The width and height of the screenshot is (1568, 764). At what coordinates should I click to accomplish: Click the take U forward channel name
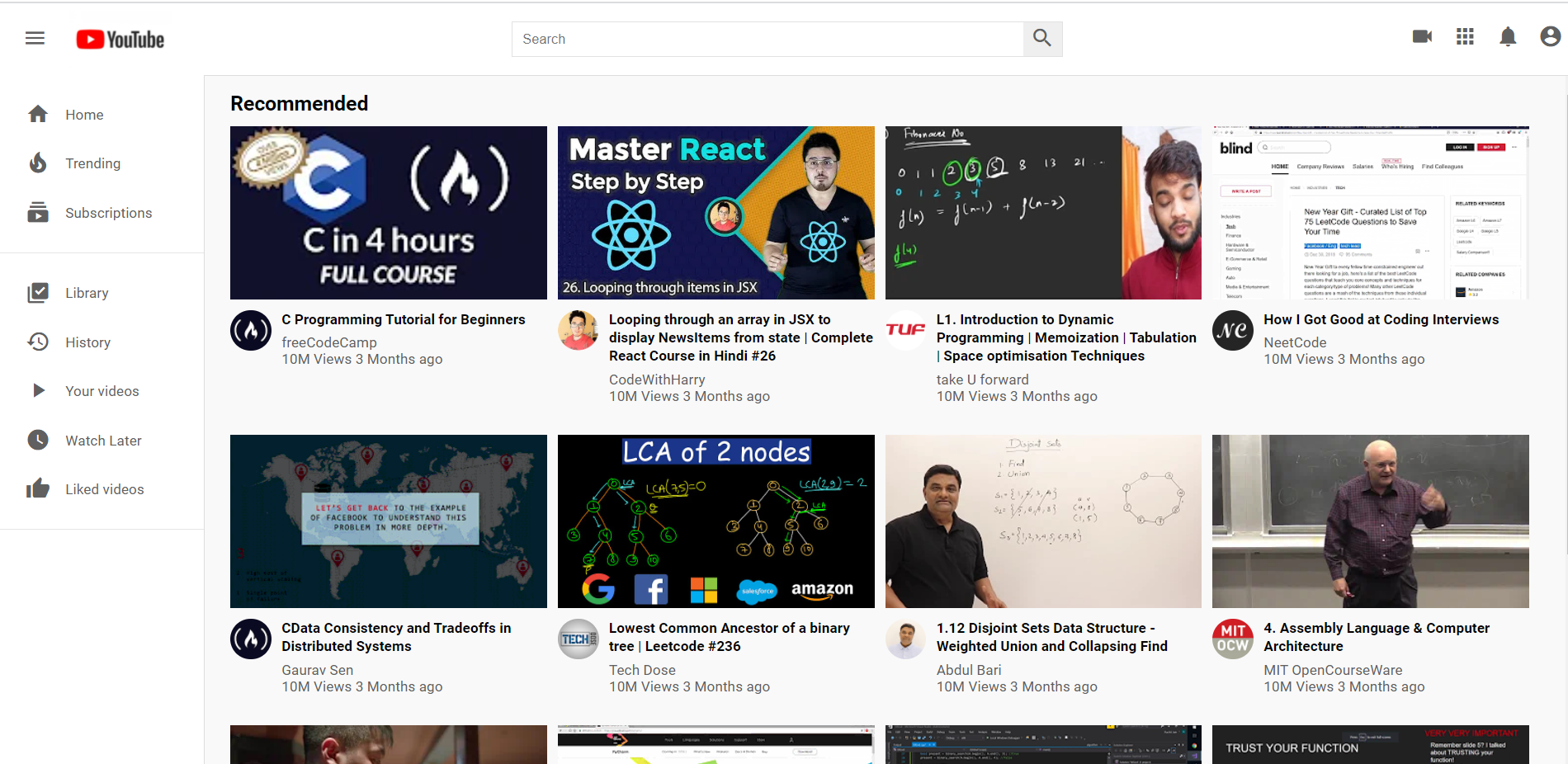pos(983,380)
